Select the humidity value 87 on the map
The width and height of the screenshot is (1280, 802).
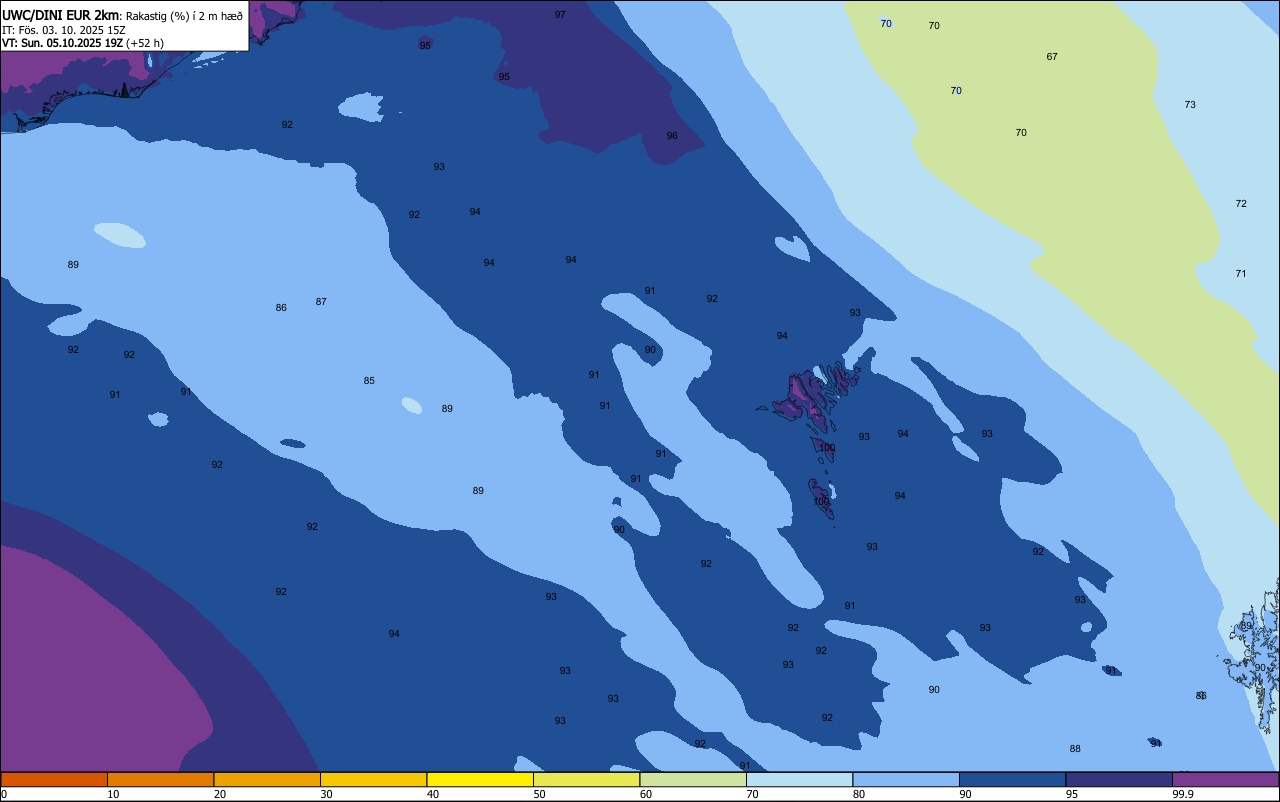pyautogui.click(x=321, y=302)
